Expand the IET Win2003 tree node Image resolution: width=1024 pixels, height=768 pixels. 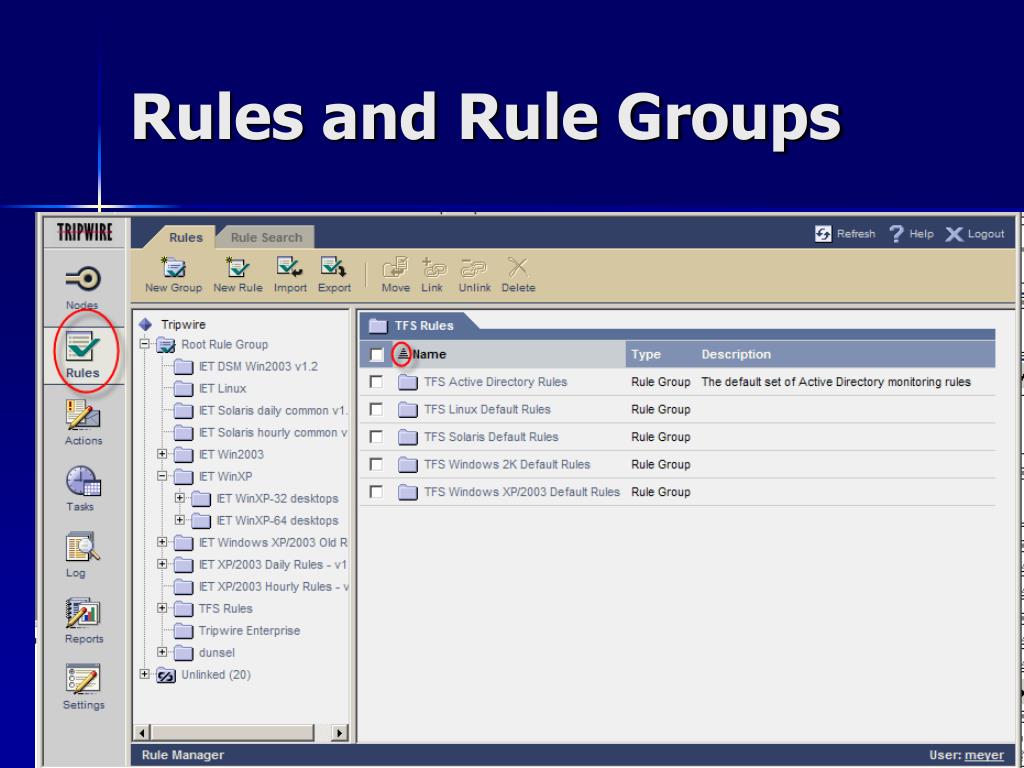coord(162,454)
